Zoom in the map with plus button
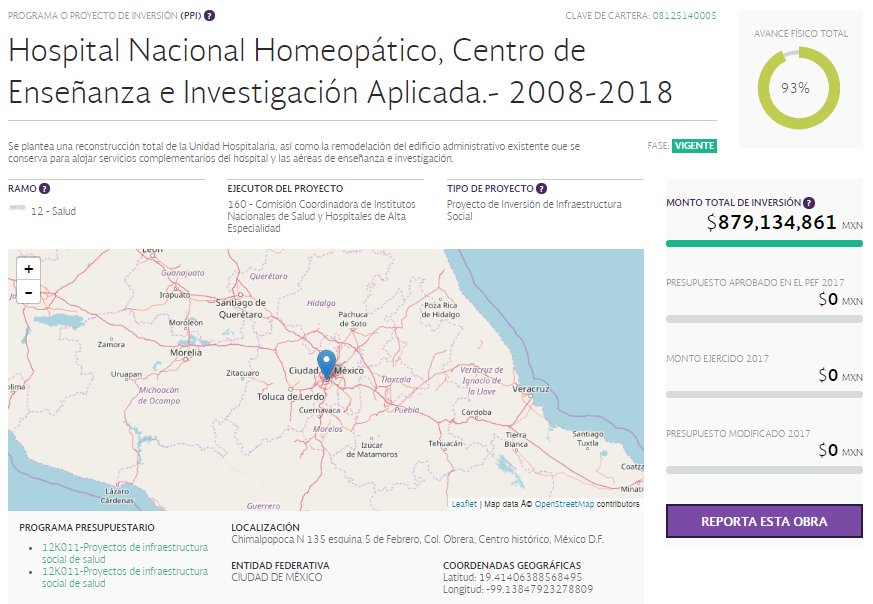This screenshot has height=604, width=873. (28, 269)
